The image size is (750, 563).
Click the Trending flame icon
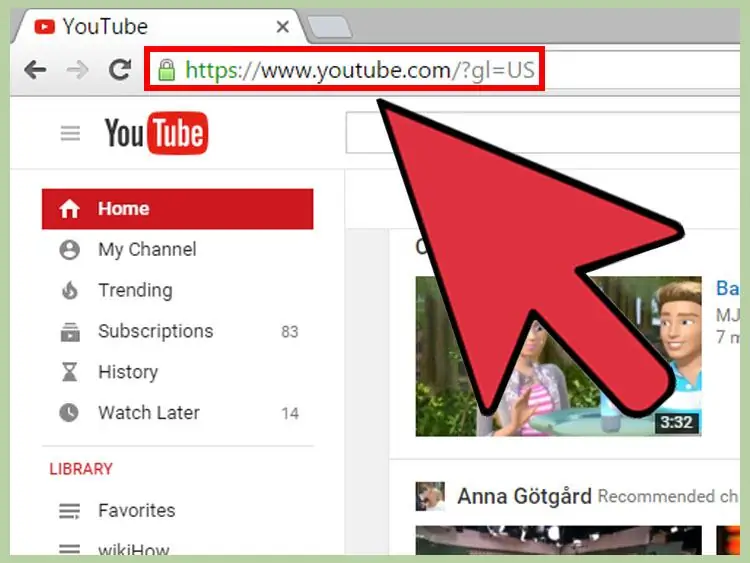(x=70, y=290)
